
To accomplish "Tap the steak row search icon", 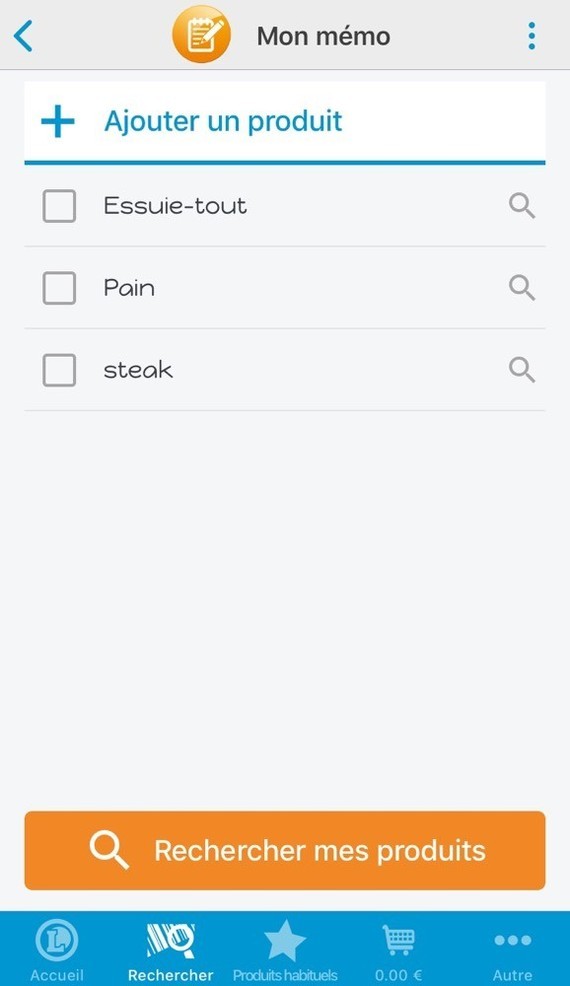I will [x=522, y=370].
